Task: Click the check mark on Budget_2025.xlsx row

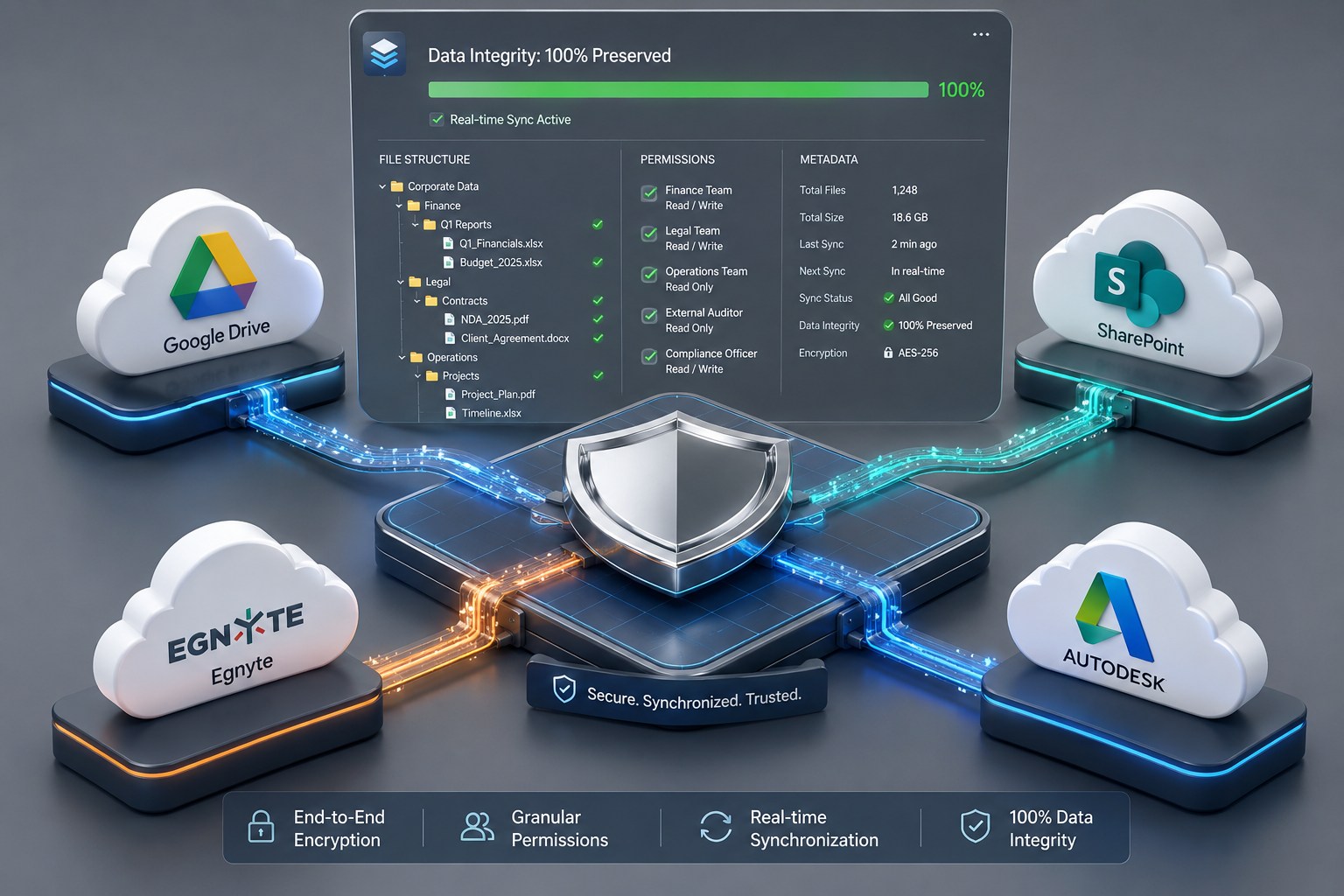Action: pyautogui.click(x=598, y=262)
